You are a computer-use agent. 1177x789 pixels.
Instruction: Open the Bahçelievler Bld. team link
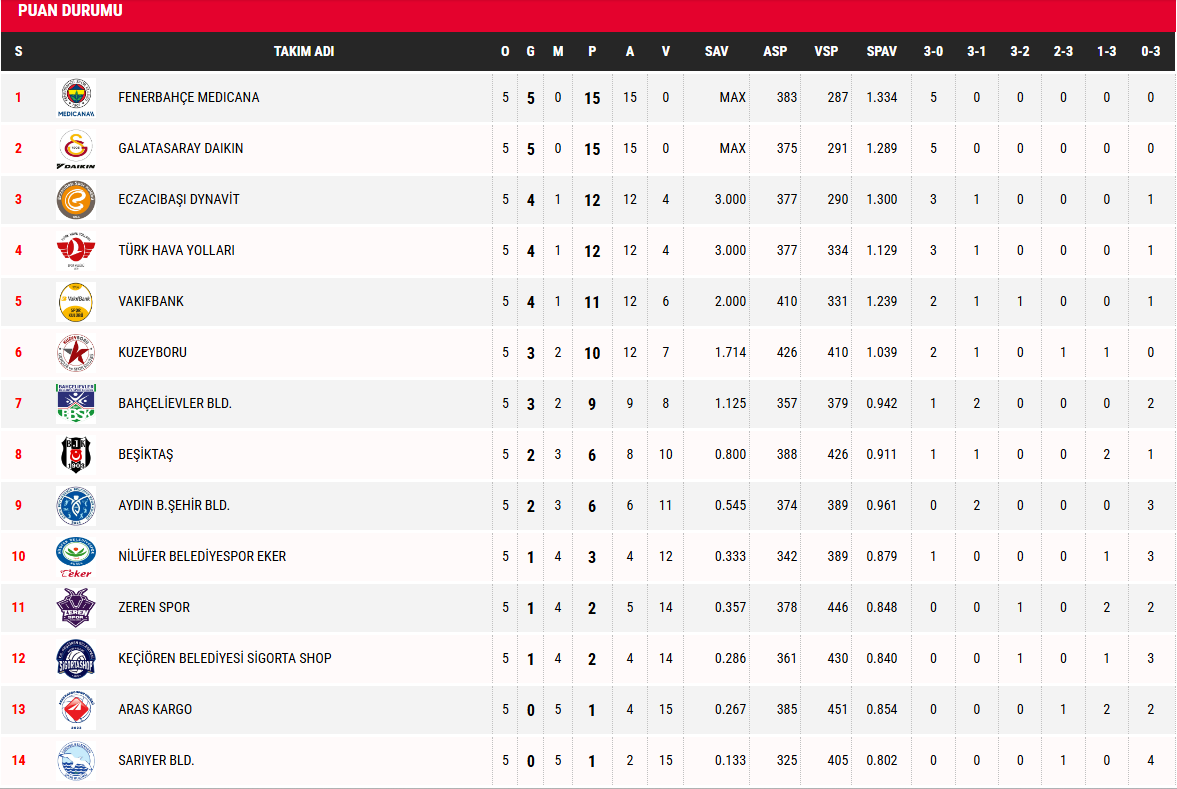tap(175, 404)
